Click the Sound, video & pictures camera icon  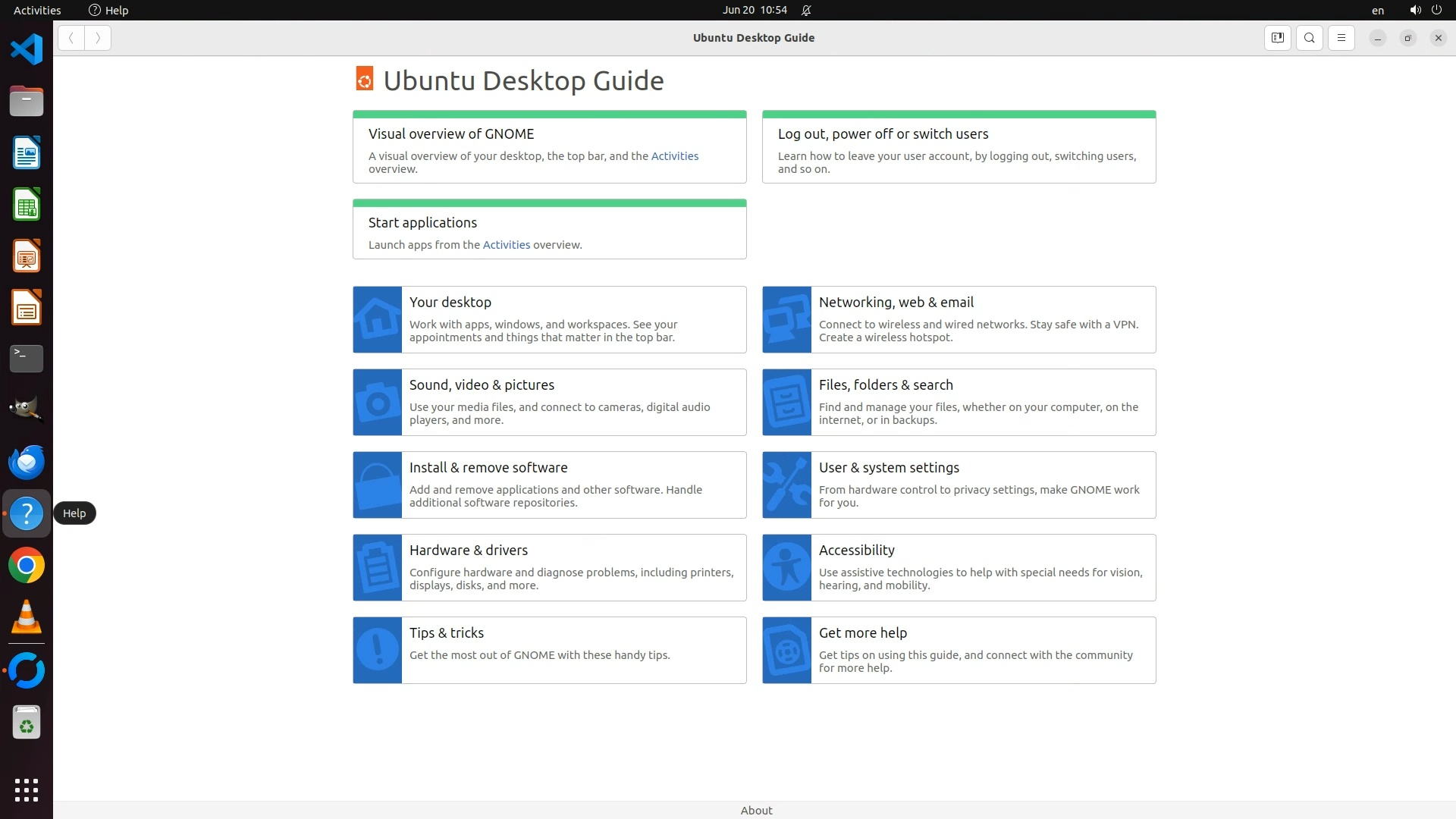377,403
